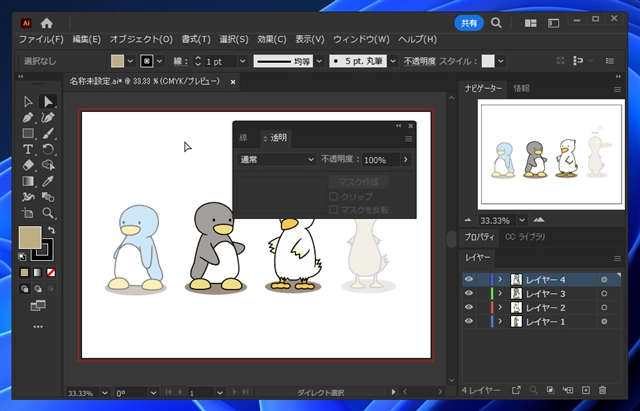Image resolution: width=640 pixels, height=411 pixels.
Task: Open Arrange Documents icon
Action: tap(531, 23)
